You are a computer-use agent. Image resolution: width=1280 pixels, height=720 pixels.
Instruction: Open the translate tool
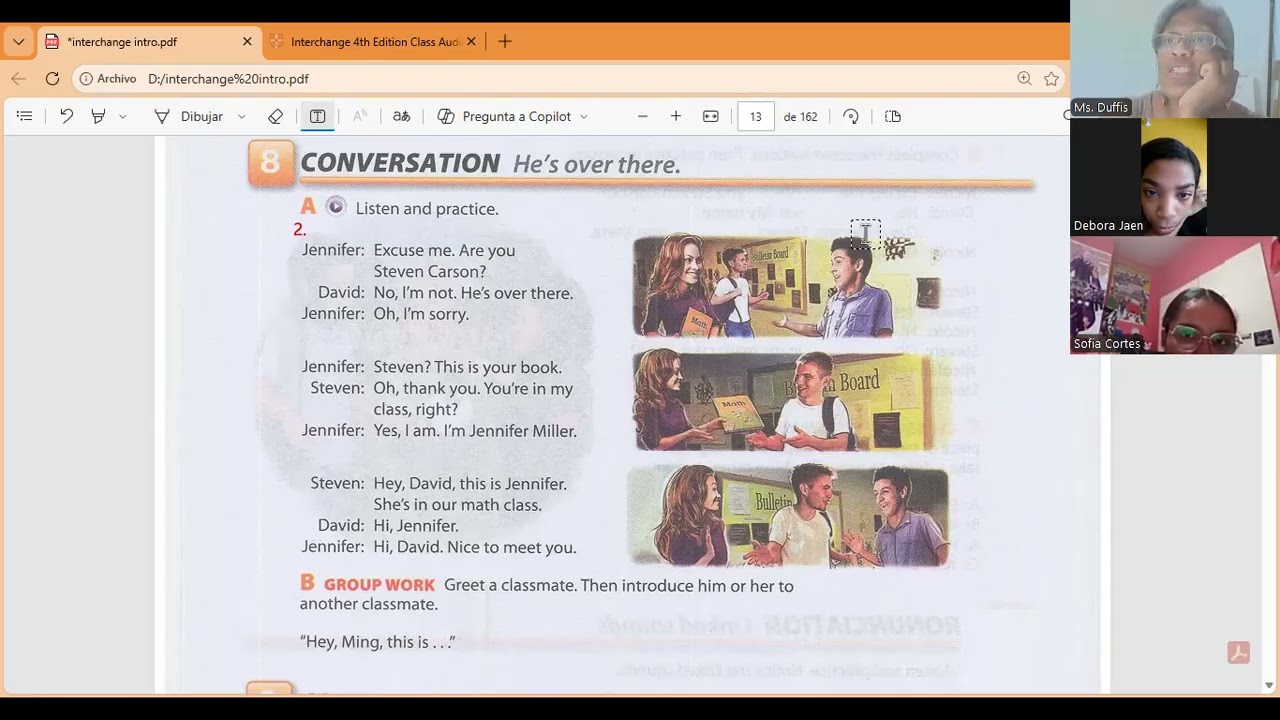click(x=401, y=116)
